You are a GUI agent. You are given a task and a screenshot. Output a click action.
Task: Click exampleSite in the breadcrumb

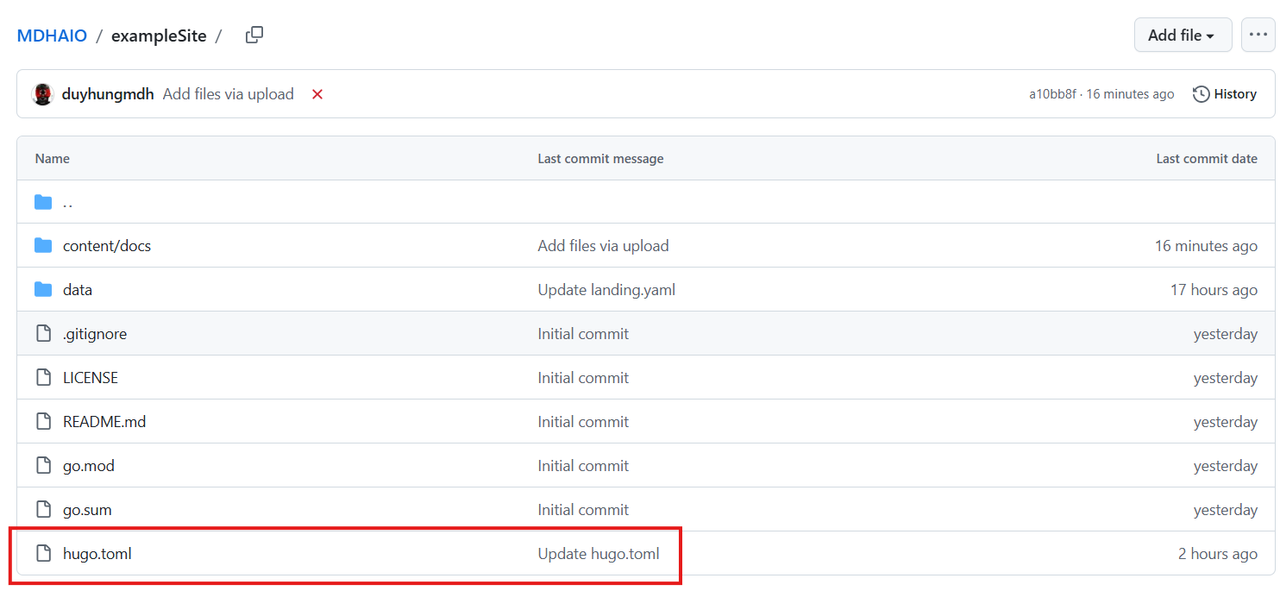[x=159, y=36]
